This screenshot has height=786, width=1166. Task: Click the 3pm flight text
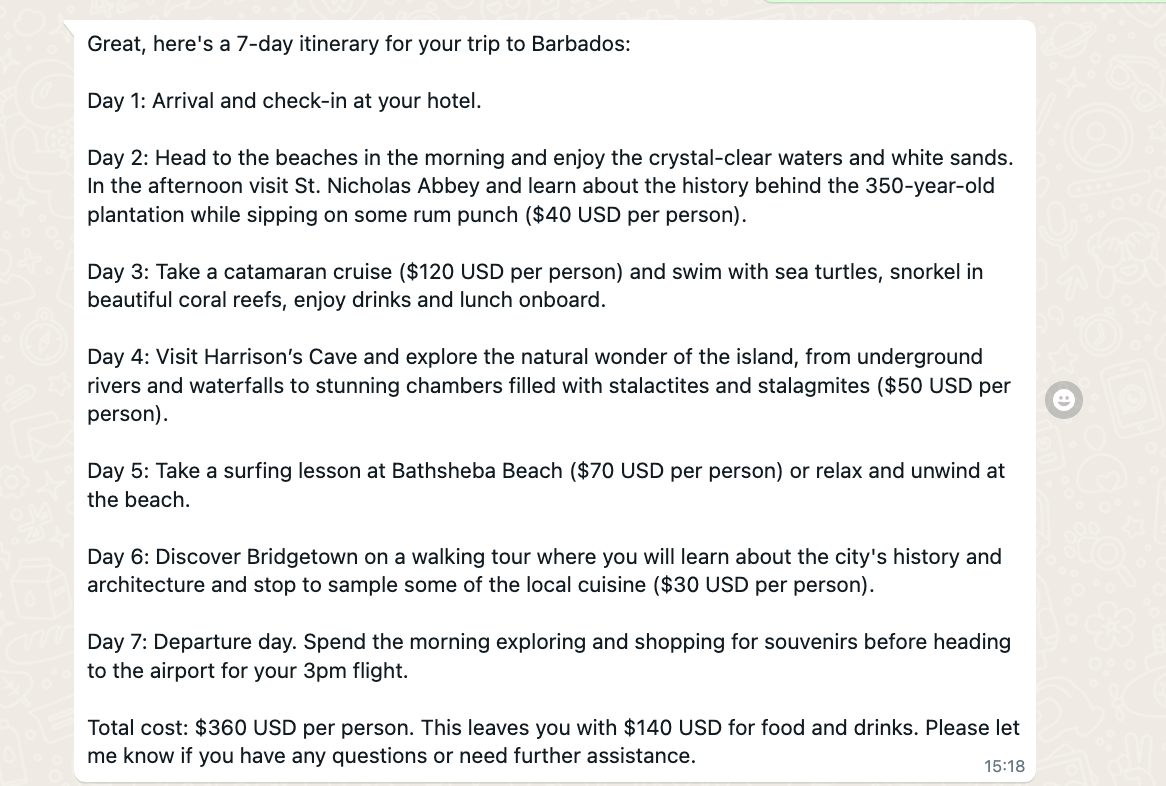[355, 671]
